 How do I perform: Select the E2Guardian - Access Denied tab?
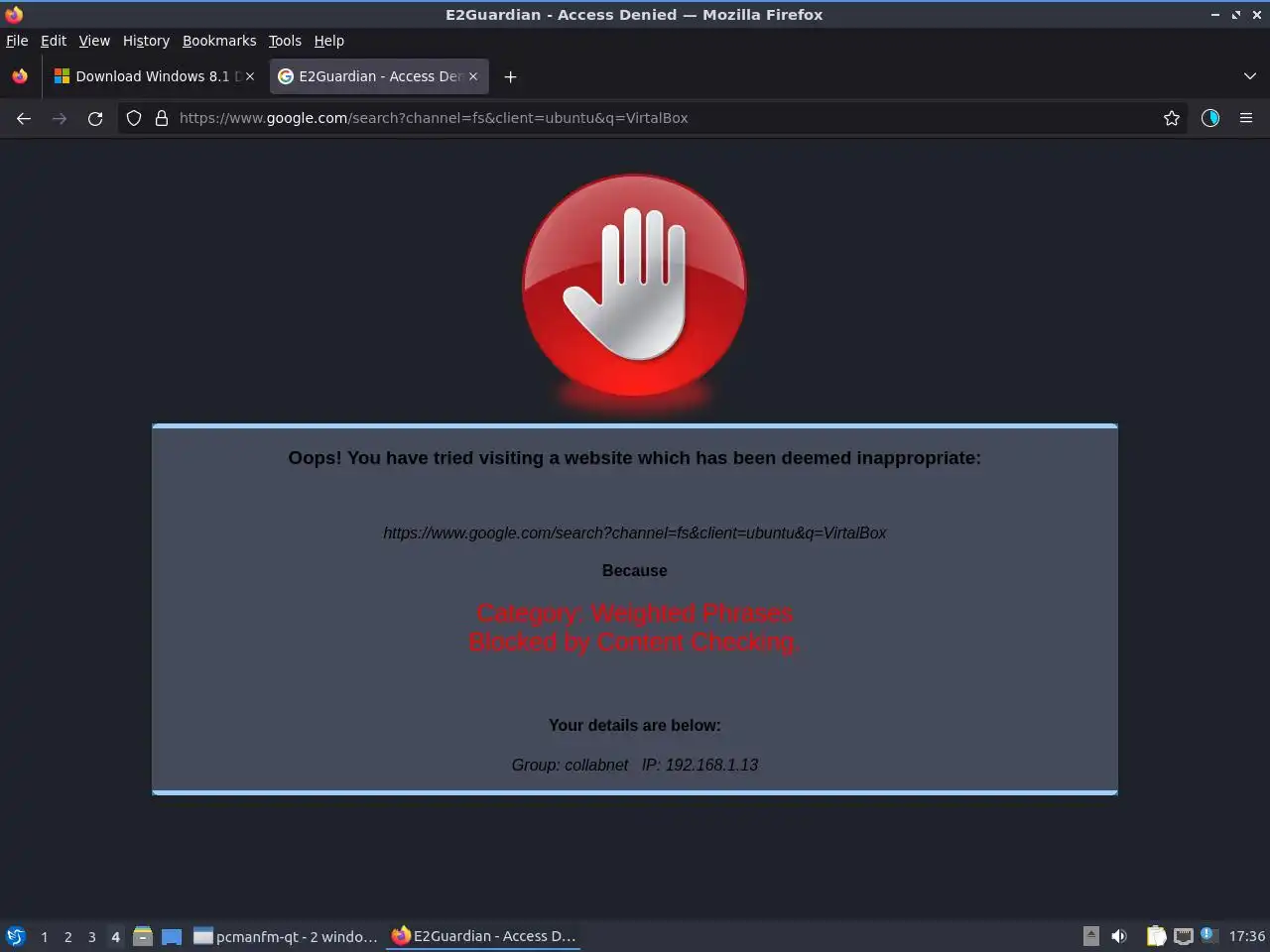(x=378, y=76)
